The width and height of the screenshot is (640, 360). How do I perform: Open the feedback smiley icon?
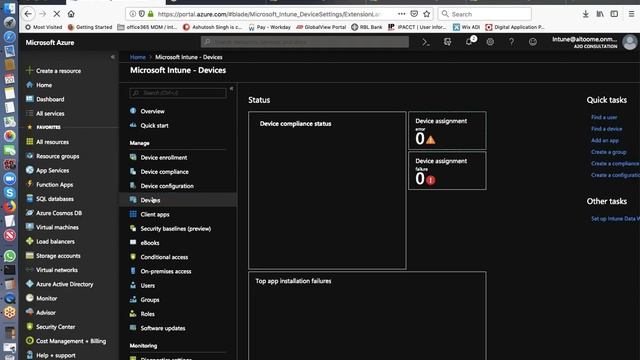pyautogui.click(x=533, y=42)
